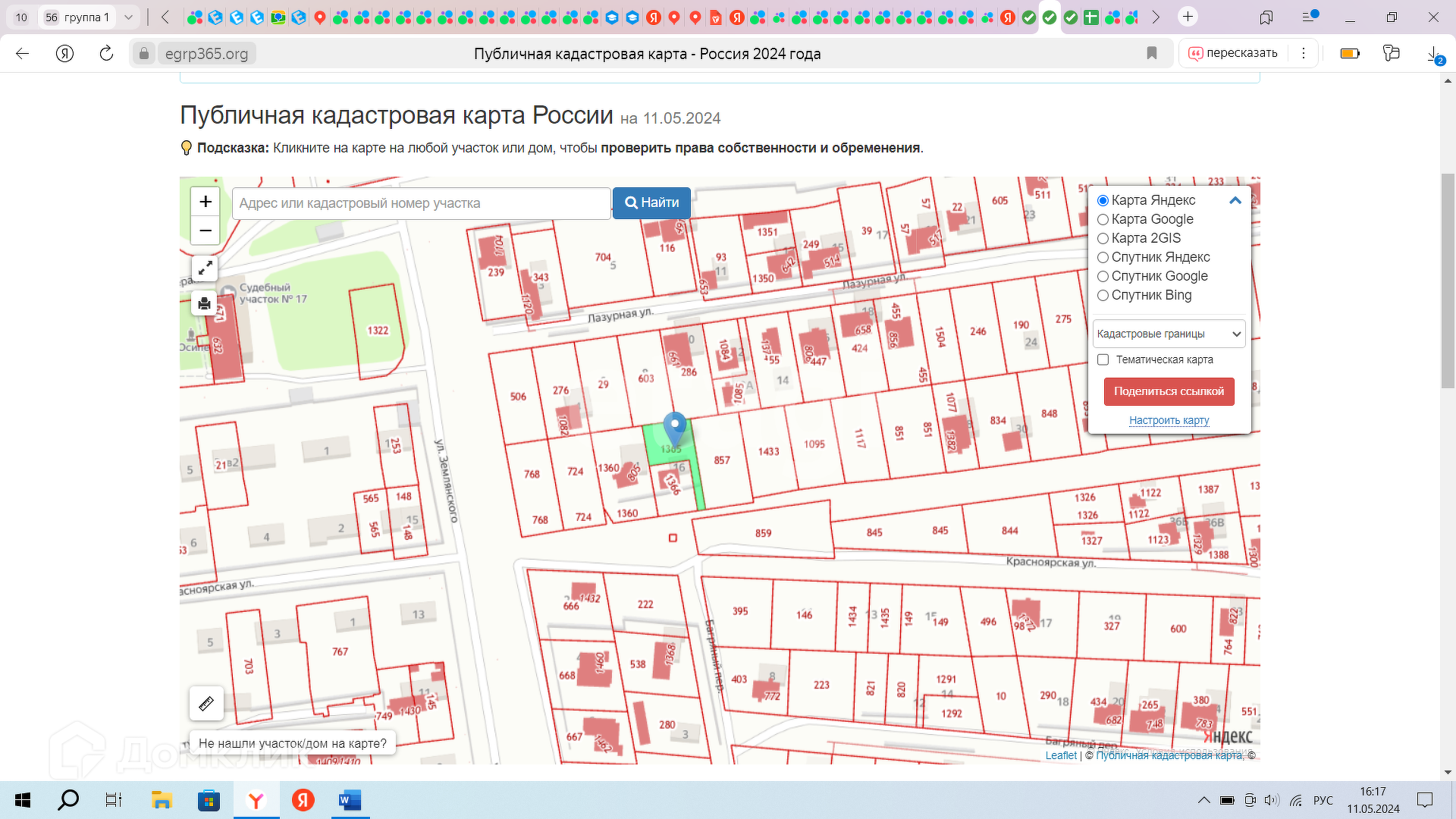The height and width of the screenshot is (819, 1456).
Task: Click the map print icon
Action: tap(205, 304)
